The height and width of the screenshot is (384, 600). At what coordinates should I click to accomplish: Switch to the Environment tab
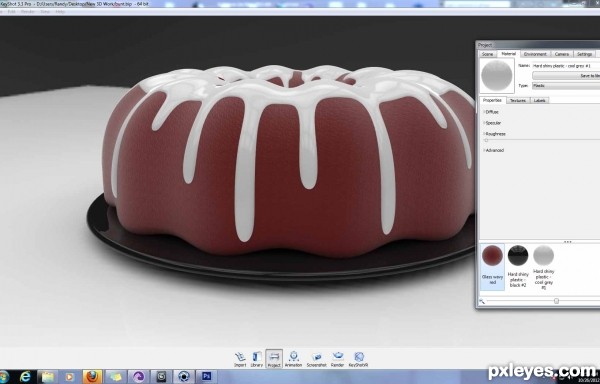click(x=535, y=54)
